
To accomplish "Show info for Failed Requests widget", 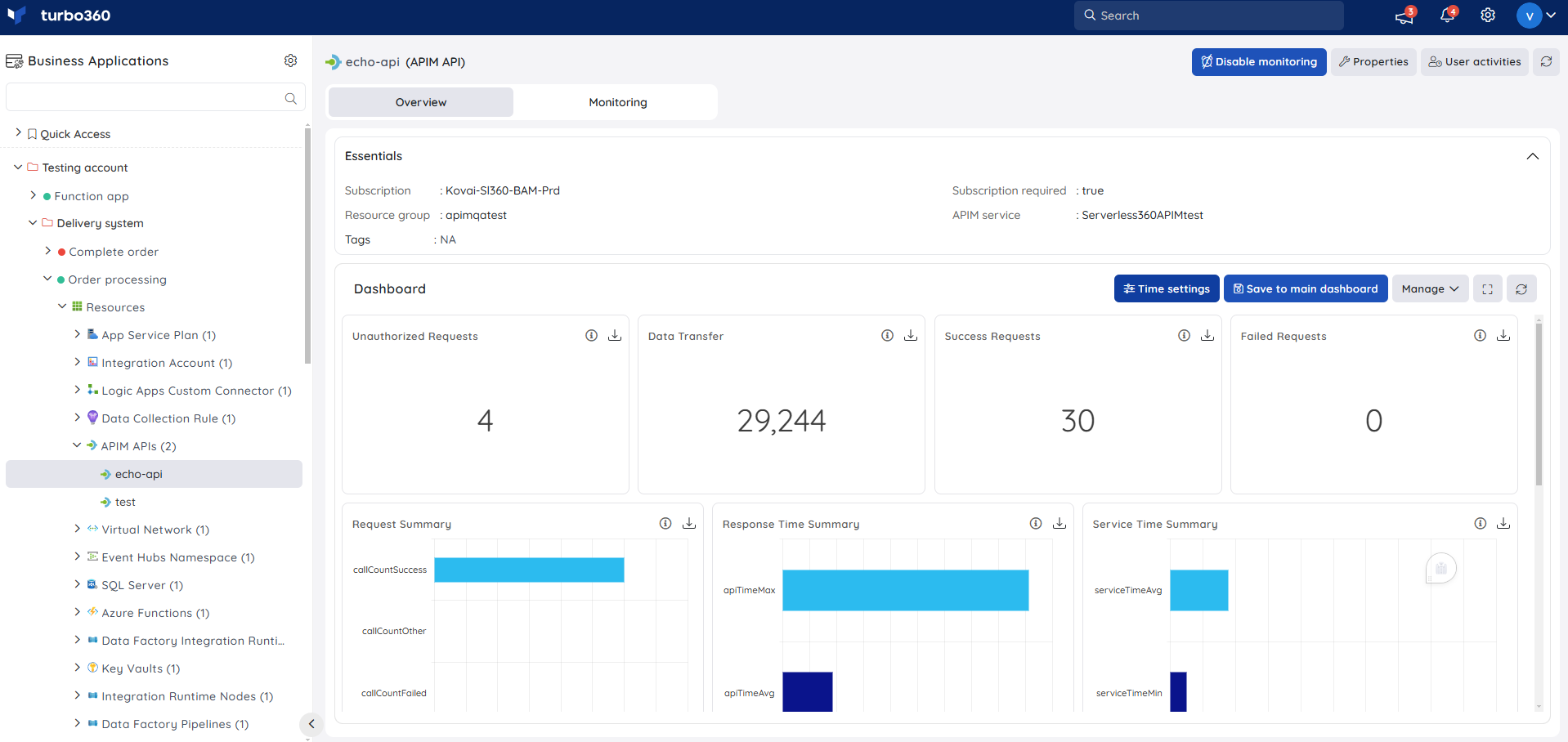I will click(1480, 336).
